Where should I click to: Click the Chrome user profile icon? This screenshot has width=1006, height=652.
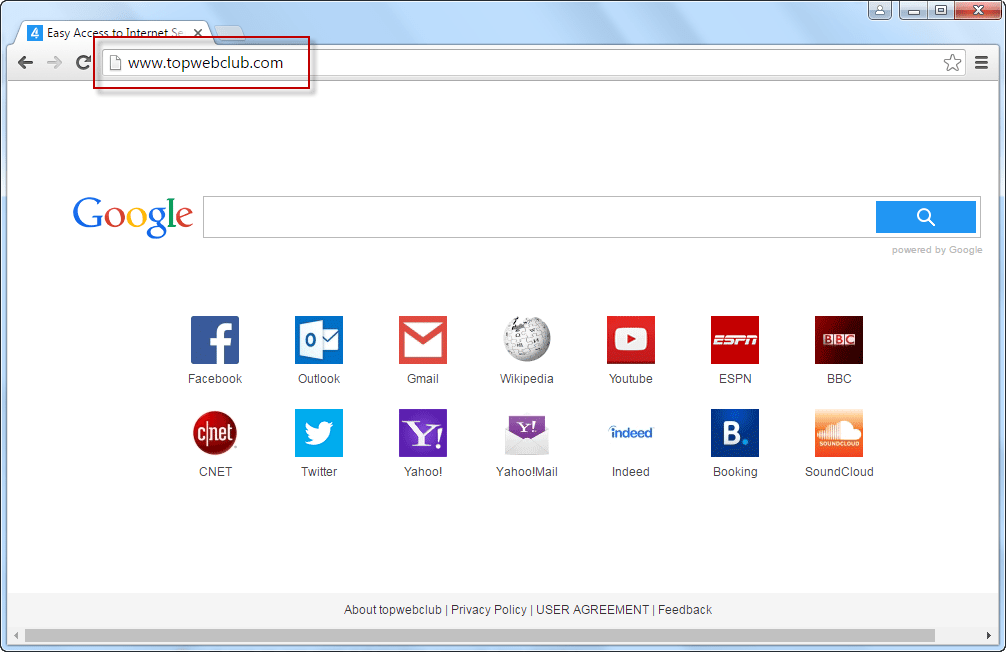[880, 10]
